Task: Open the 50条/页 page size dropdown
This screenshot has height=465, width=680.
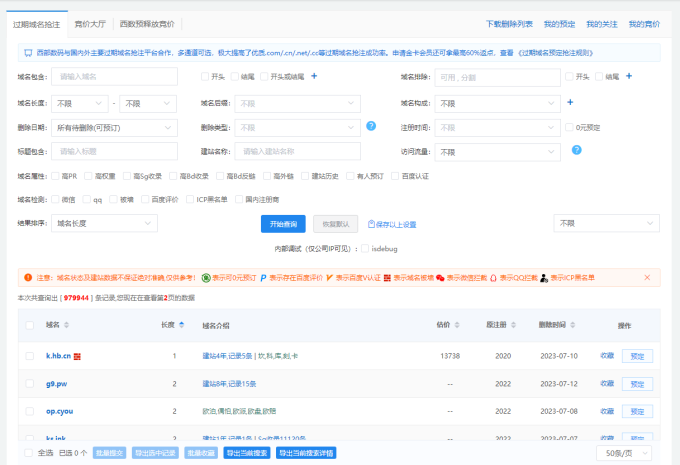Action: coord(624,453)
